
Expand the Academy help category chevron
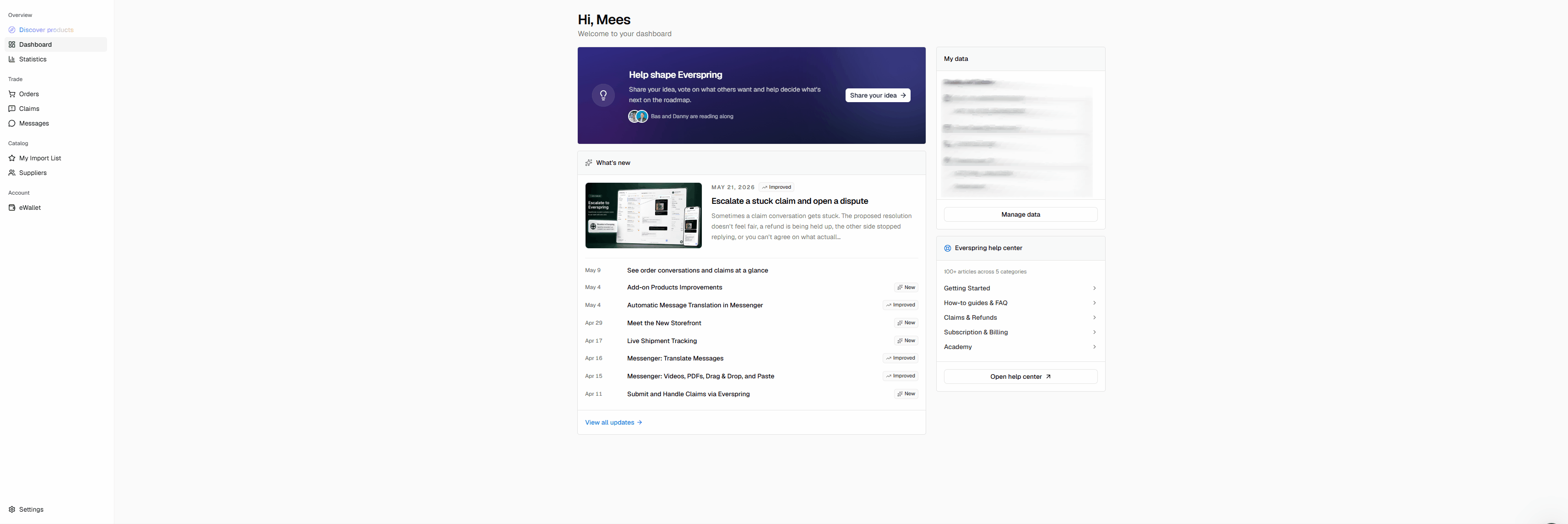pyautogui.click(x=1094, y=347)
